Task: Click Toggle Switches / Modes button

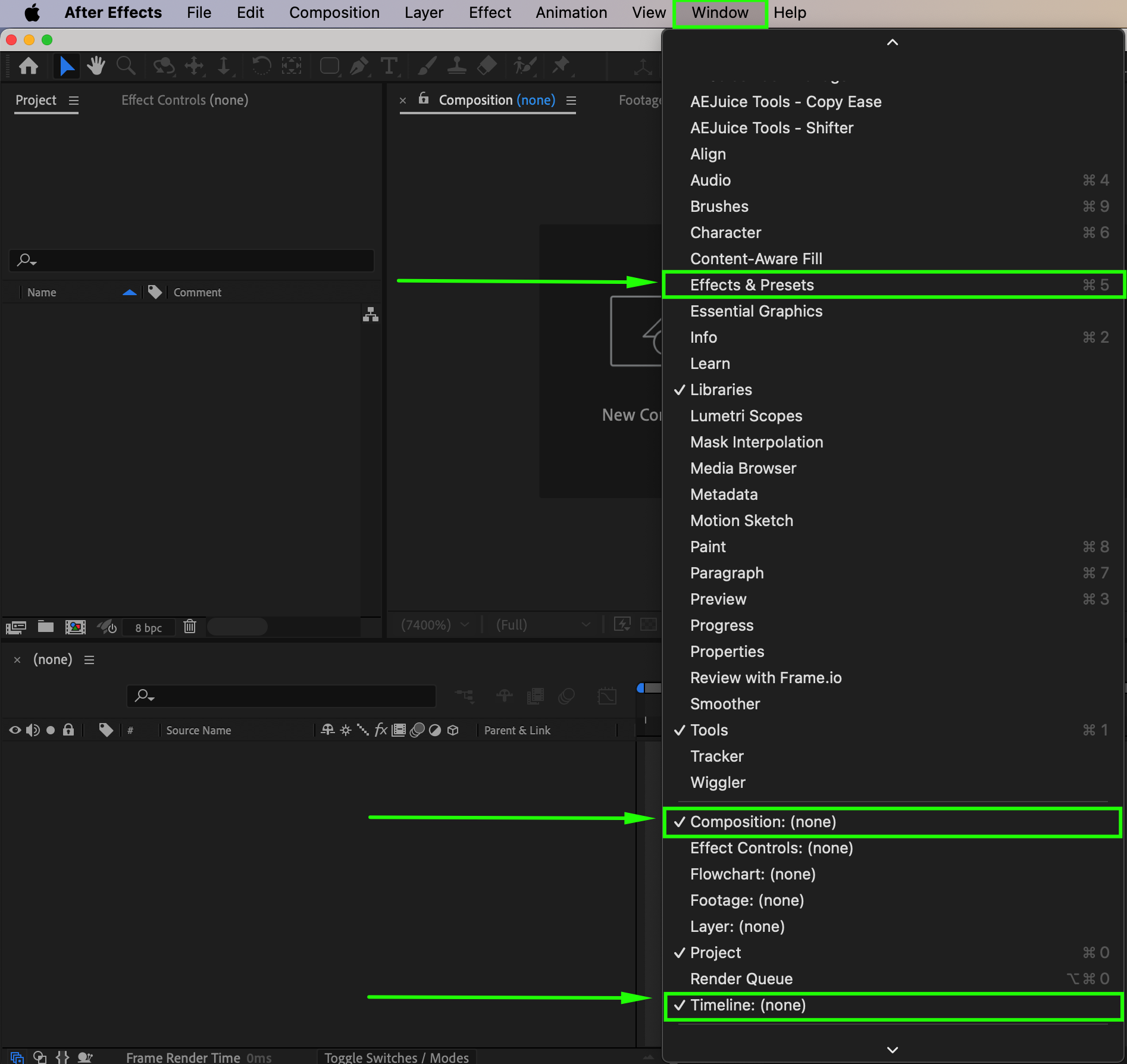Action: pyautogui.click(x=396, y=1057)
